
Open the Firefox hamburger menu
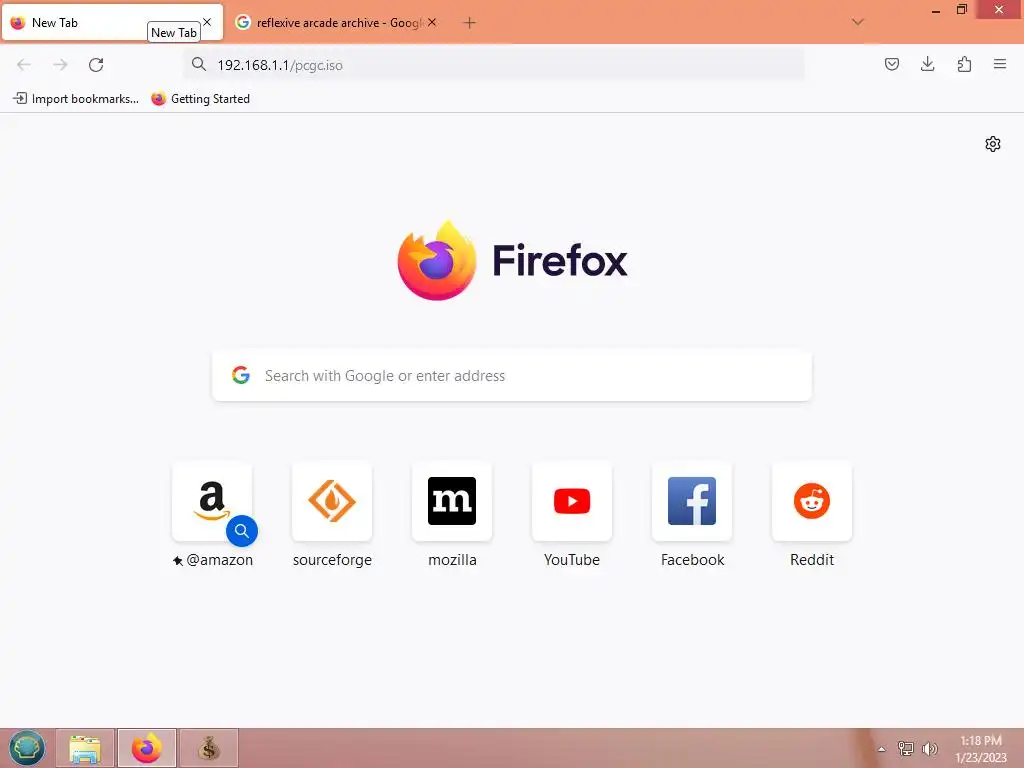pos(1000,64)
